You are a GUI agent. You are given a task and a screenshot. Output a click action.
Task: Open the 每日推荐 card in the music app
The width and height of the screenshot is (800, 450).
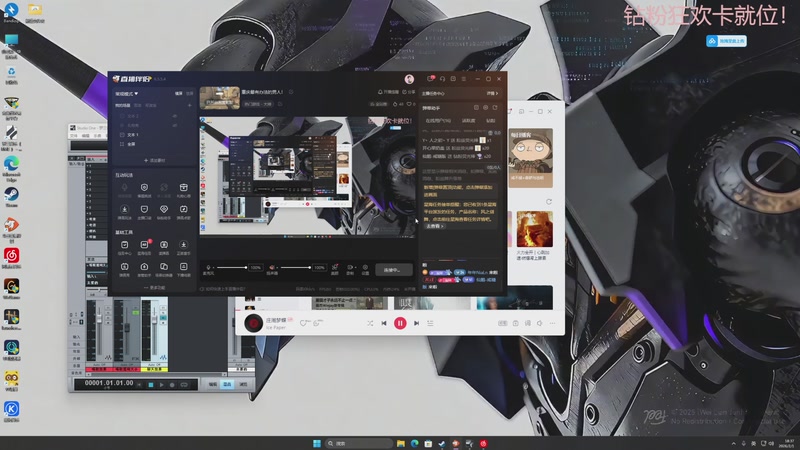[531, 158]
